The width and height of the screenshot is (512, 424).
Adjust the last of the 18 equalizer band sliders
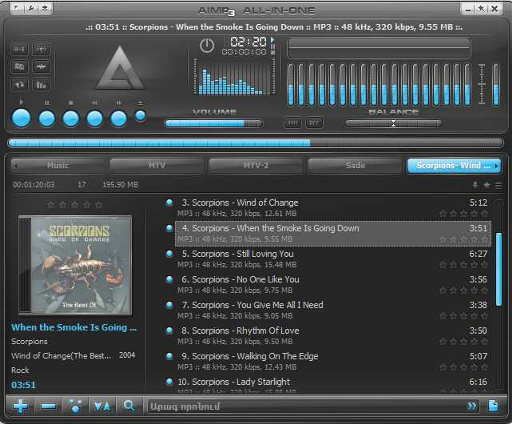click(x=467, y=85)
